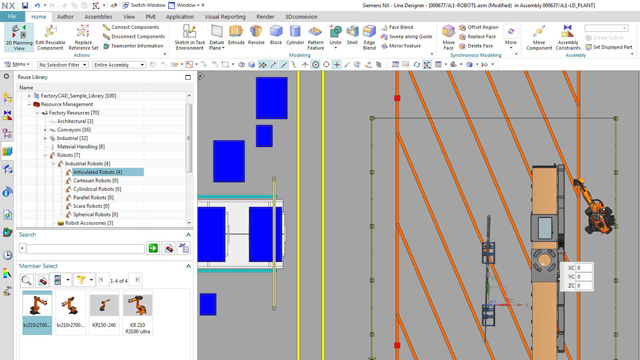Create a Block feature

[x=276, y=35]
